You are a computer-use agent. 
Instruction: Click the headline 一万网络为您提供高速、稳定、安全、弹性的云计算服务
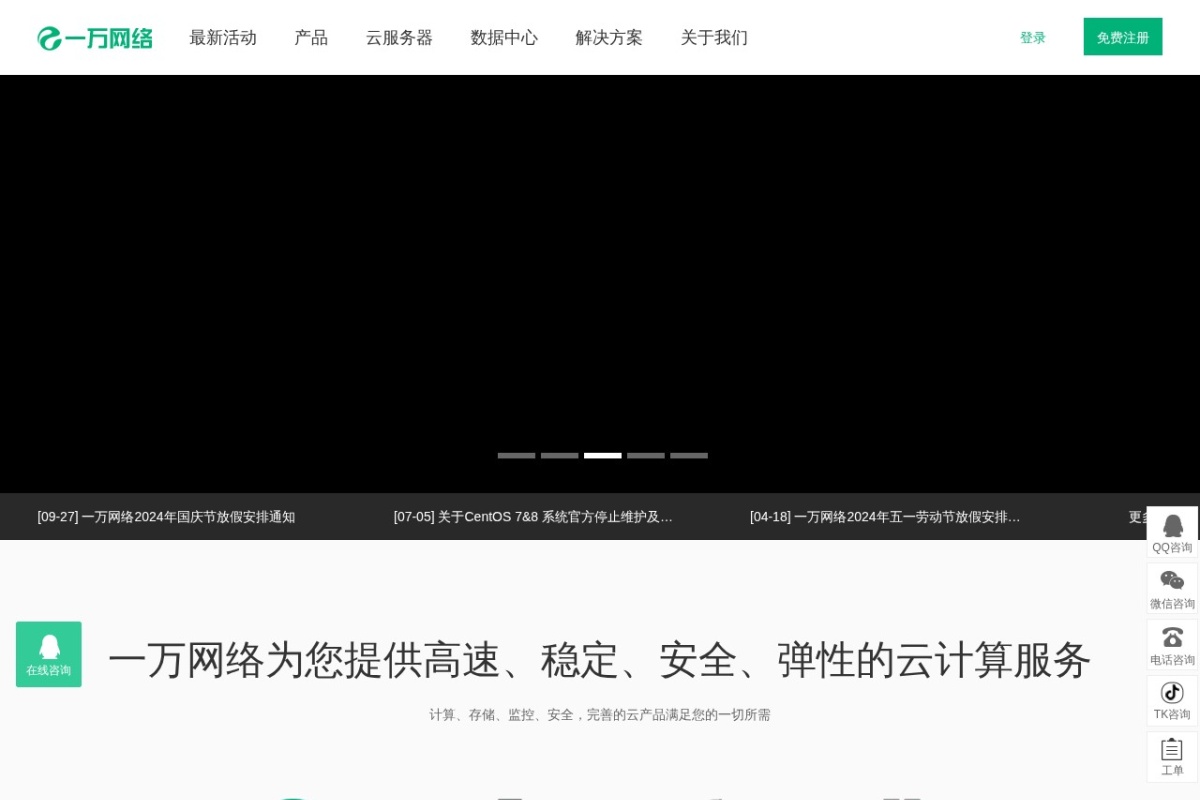tap(600, 660)
